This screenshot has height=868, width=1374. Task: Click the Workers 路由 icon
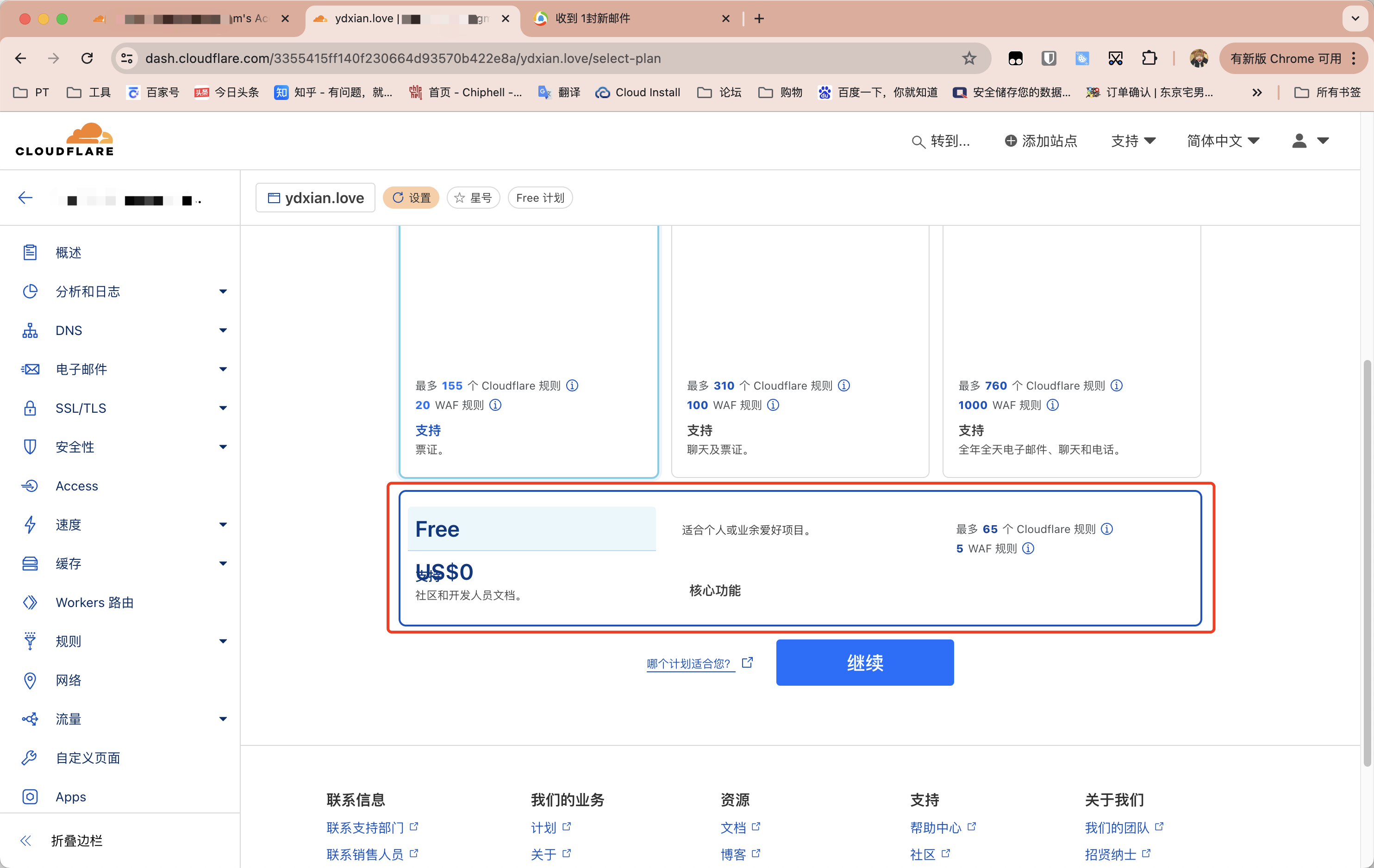tap(30, 602)
